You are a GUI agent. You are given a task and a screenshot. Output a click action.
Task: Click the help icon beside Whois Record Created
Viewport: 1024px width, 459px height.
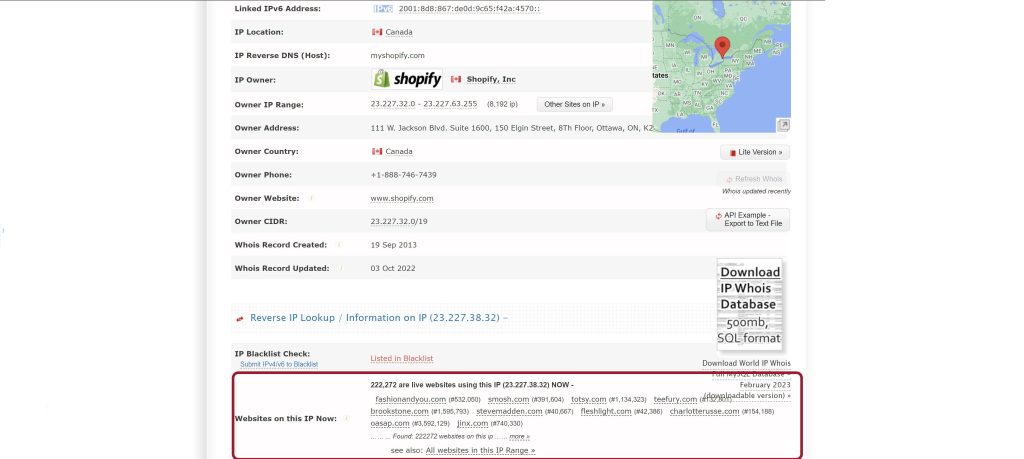[338, 245]
